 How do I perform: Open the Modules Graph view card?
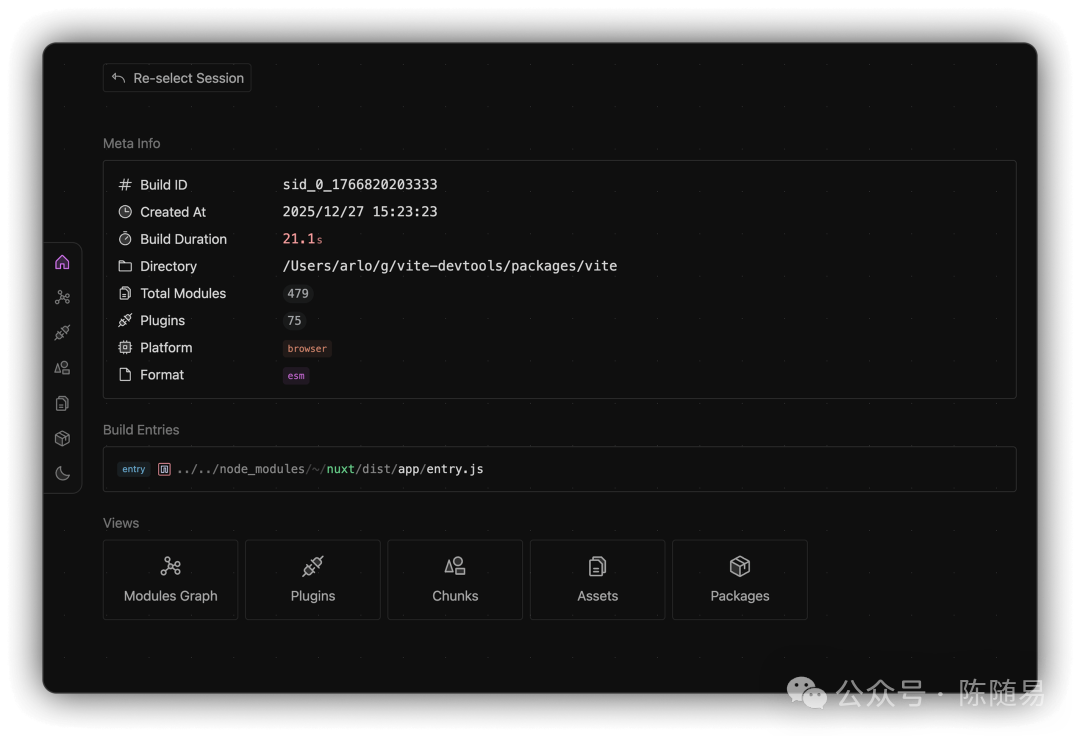(x=170, y=580)
